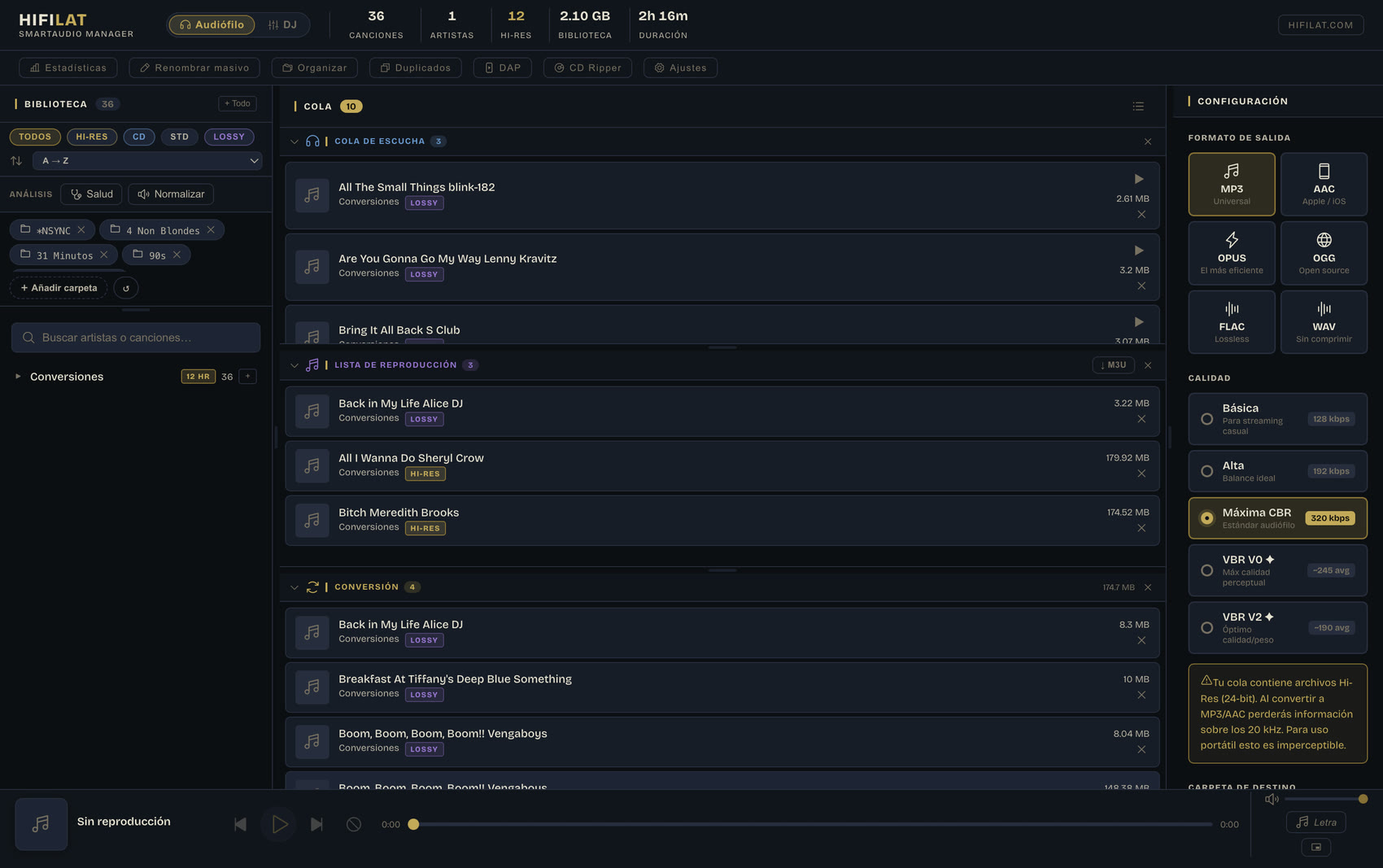This screenshot has height=868, width=1383.
Task: Click the Normalizar button
Action: [171, 194]
